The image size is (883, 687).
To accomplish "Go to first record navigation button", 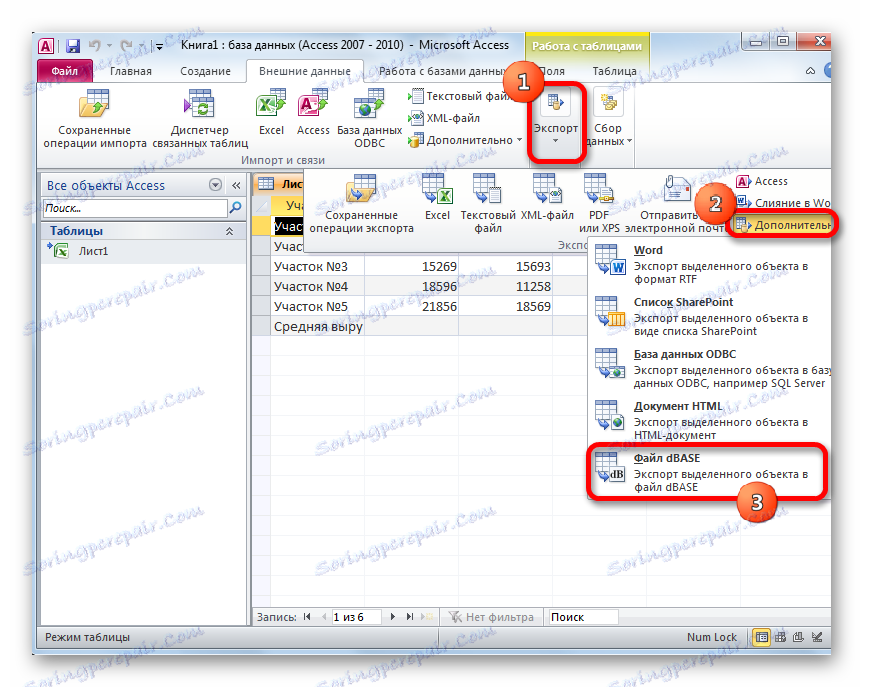I will [x=307, y=617].
